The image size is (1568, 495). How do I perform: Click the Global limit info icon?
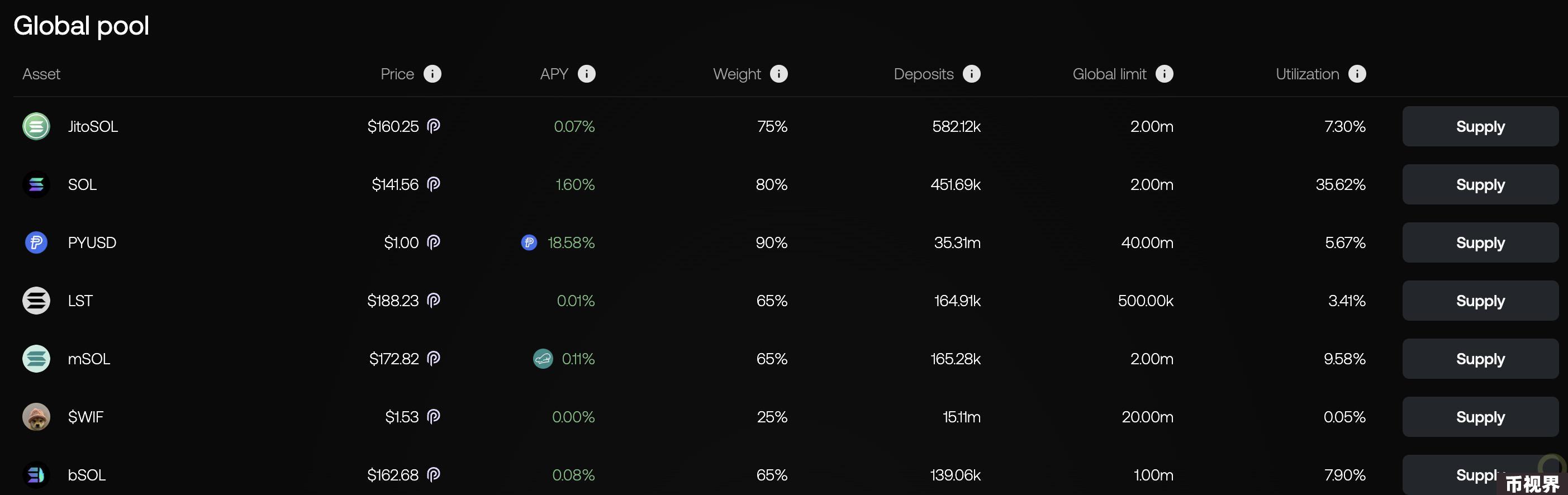tap(1165, 74)
